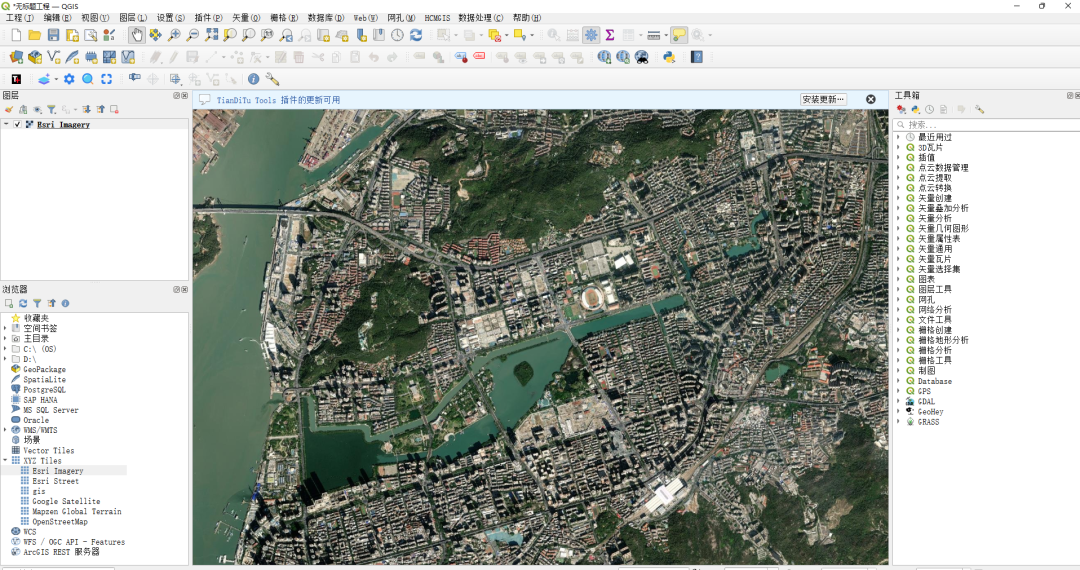Click the 安装更新 install updates button
The width and height of the screenshot is (1080, 570).
point(823,100)
